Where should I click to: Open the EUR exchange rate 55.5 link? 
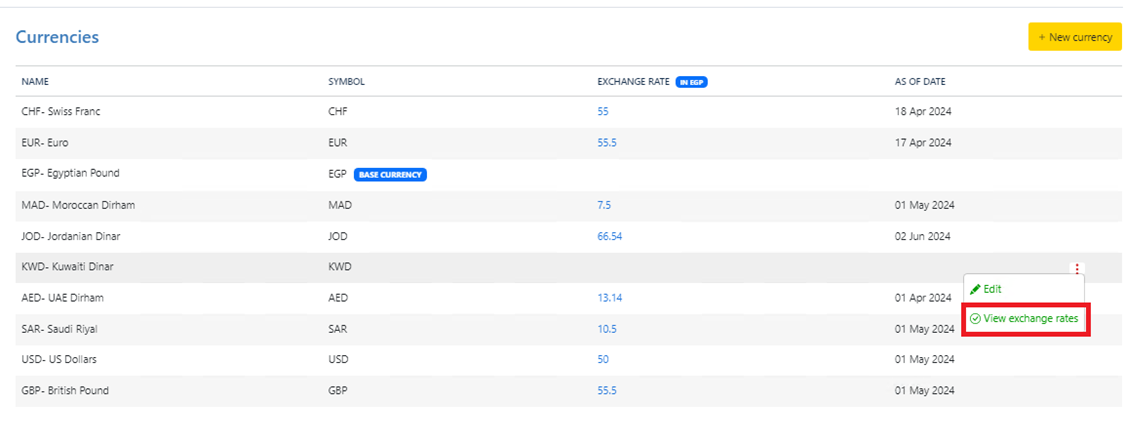coord(607,143)
